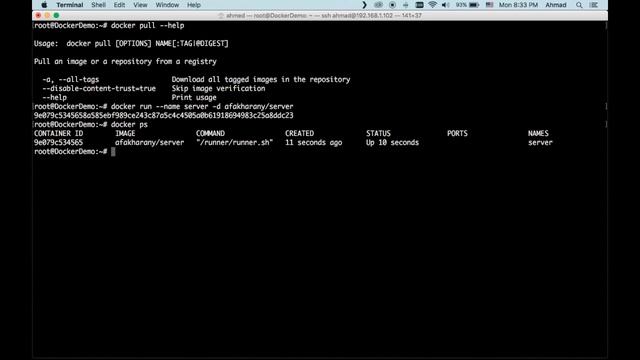Click '--disable-content-trust=true' option text
Screen dimensions: 640x360
tap(99, 88)
